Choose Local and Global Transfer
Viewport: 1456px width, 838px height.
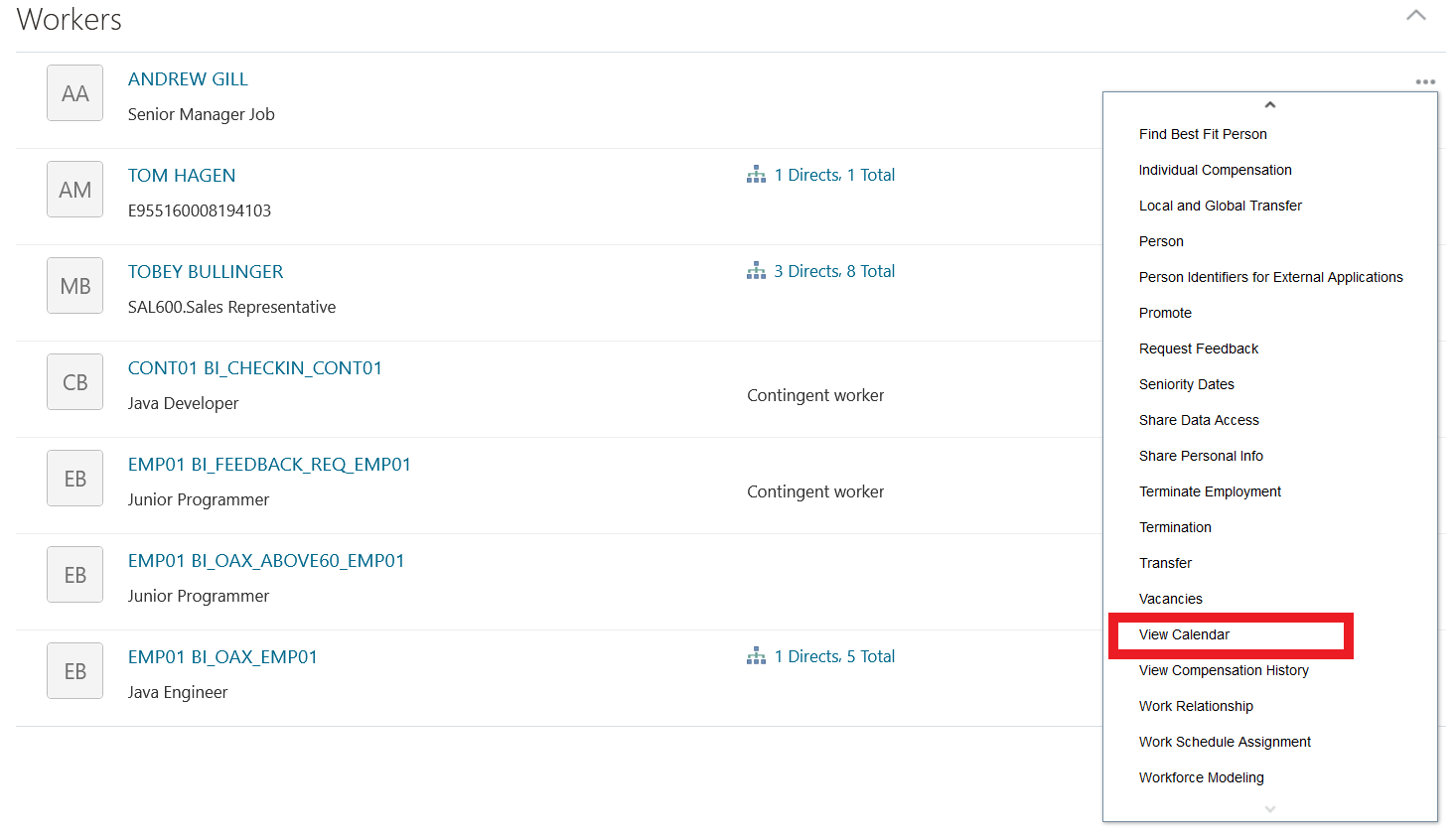click(x=1220, y=206)
